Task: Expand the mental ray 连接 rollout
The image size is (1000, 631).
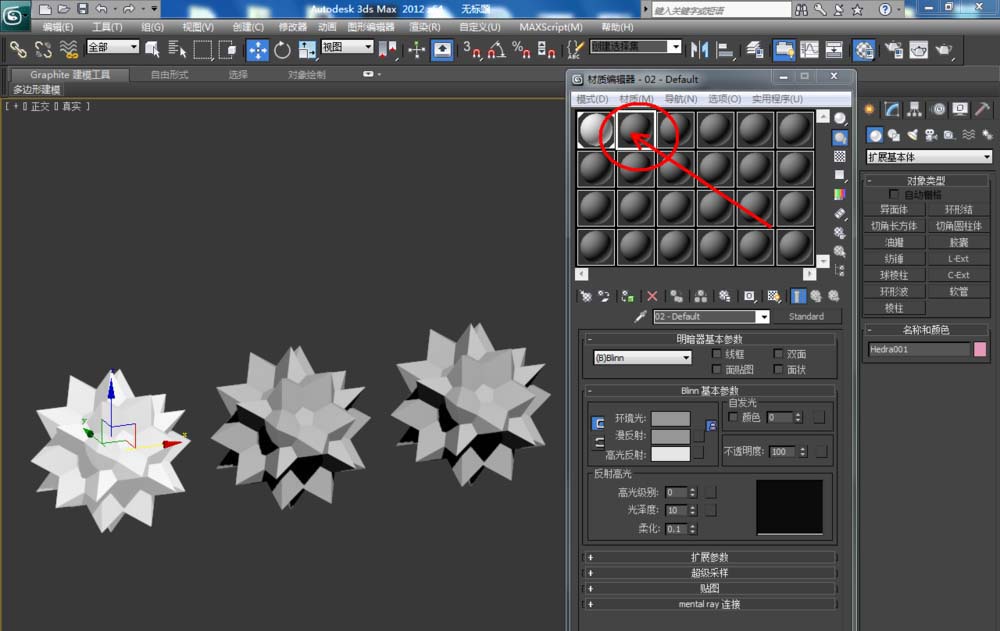Action: pyautogui.click(x=709, y=604)
